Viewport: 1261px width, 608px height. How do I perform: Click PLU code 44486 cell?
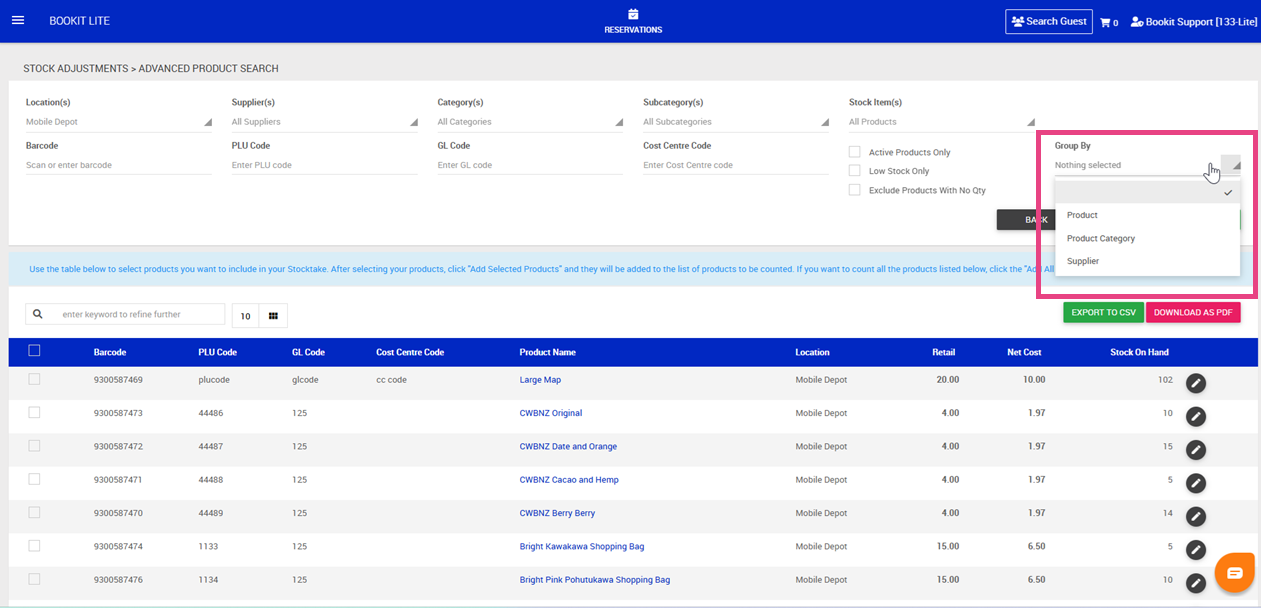(211, 413)
